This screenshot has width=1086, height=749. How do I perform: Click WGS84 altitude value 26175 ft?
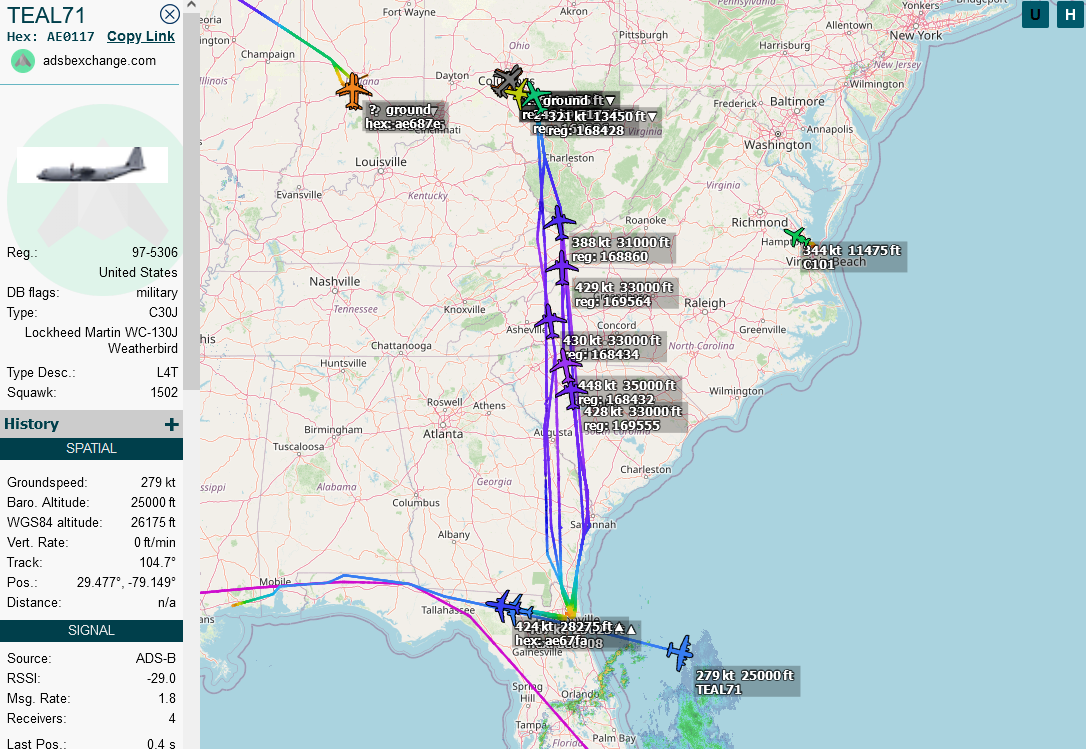[x=153, y=522]
